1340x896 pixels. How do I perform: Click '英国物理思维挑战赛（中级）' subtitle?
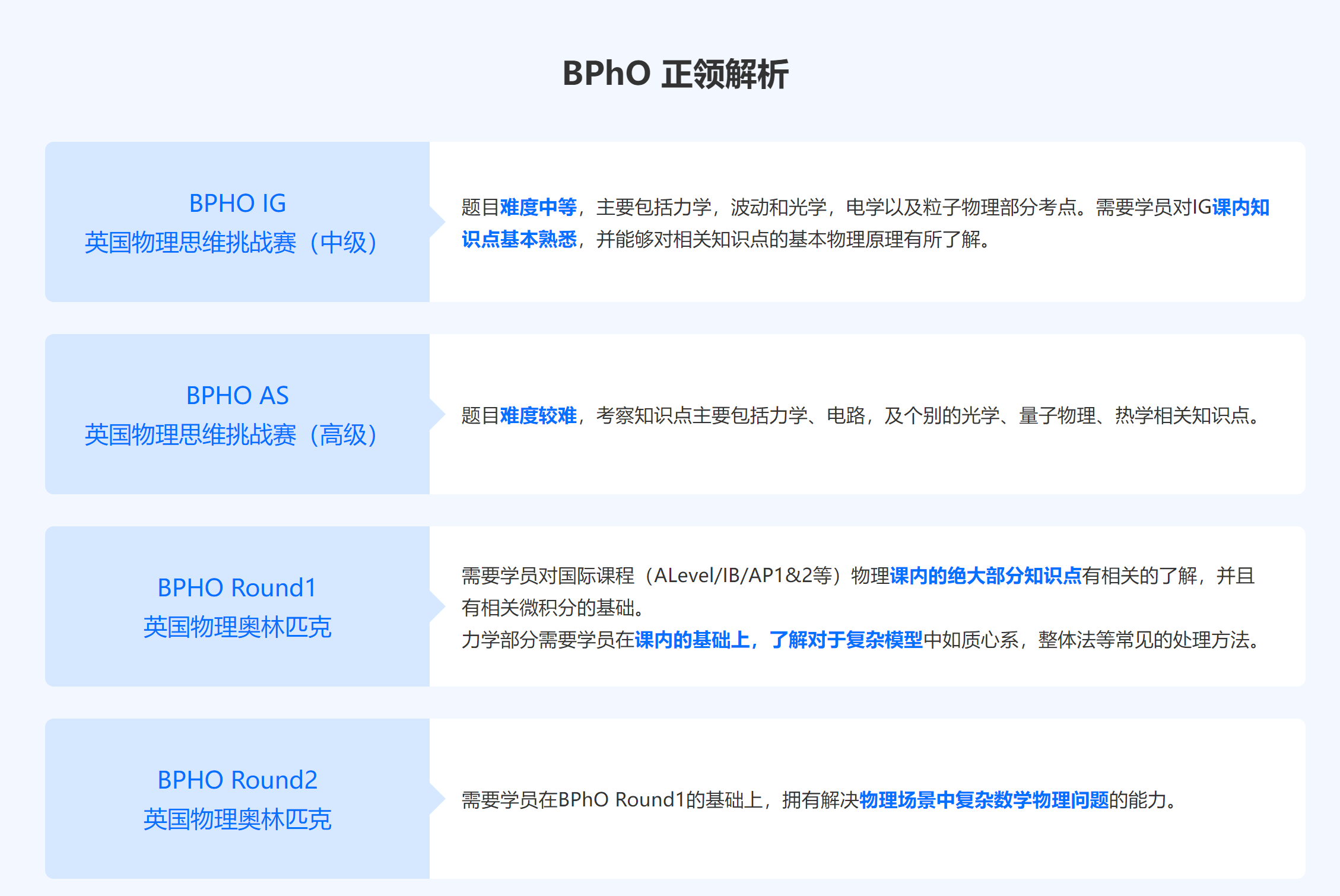[x=231, y=243]
